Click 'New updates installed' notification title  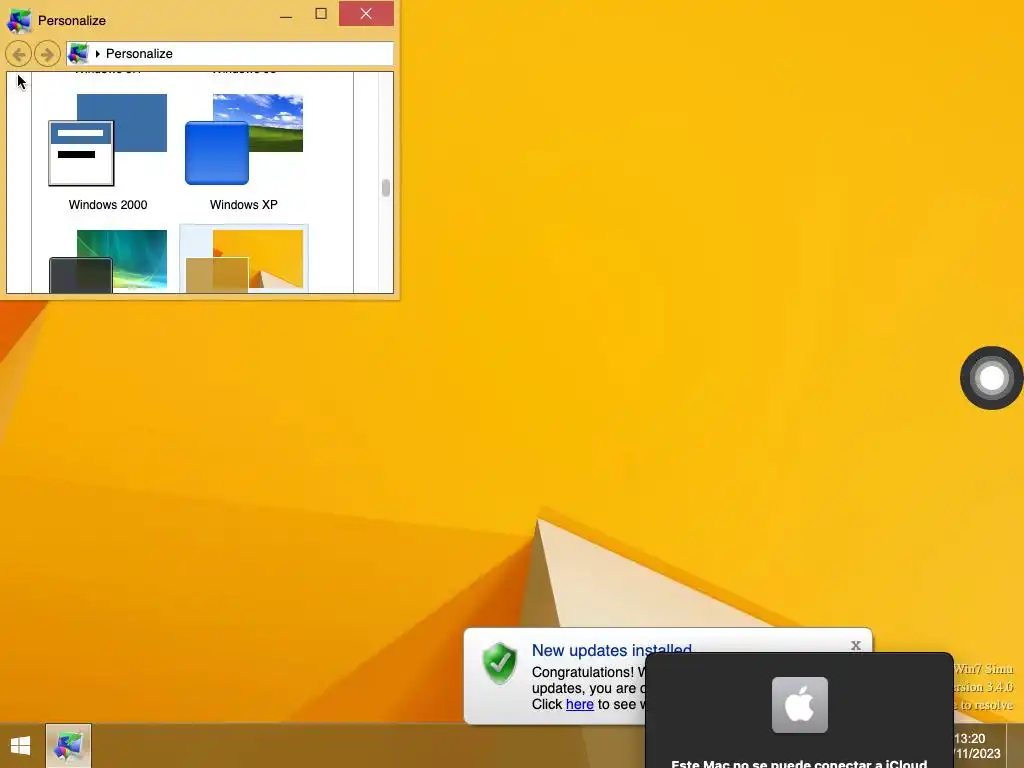tap(611, 650)
